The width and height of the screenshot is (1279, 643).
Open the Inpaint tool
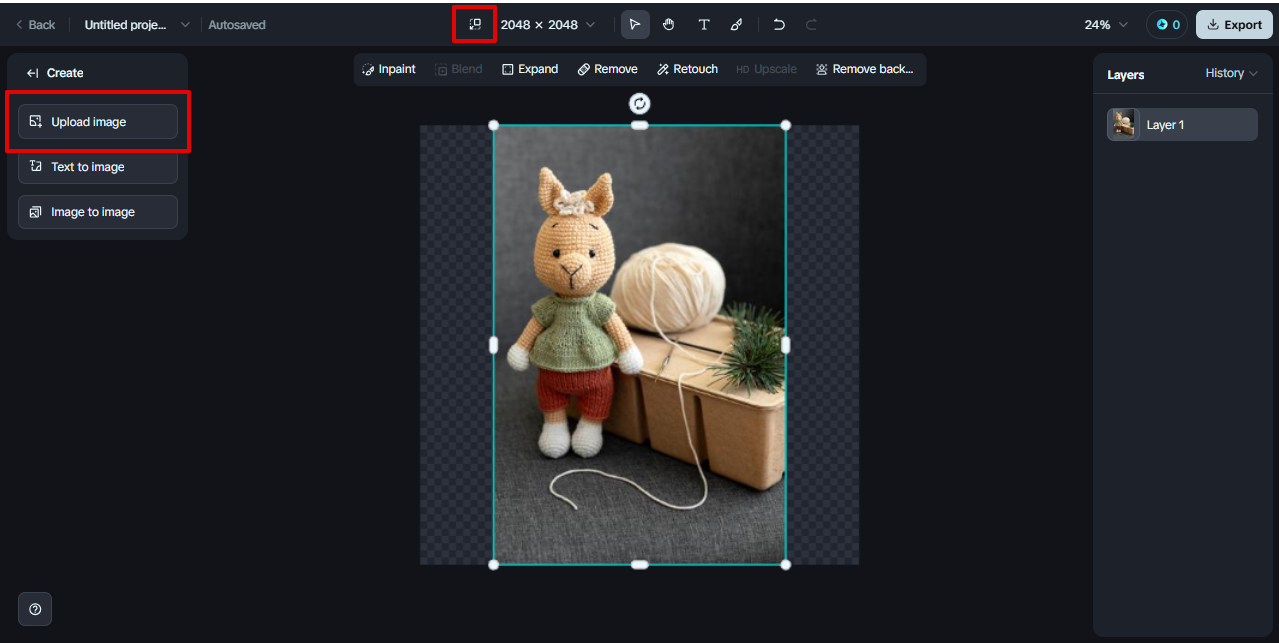pyautogui.click(x=389, y=69)
